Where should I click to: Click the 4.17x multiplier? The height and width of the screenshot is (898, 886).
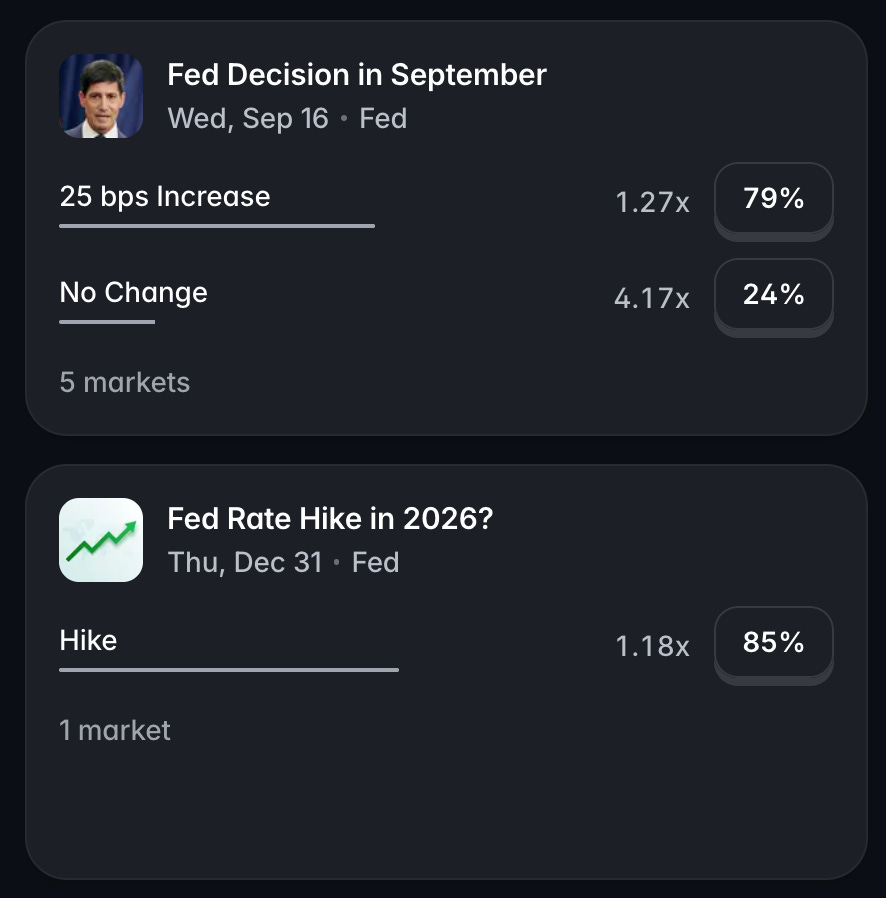(652, 298)
